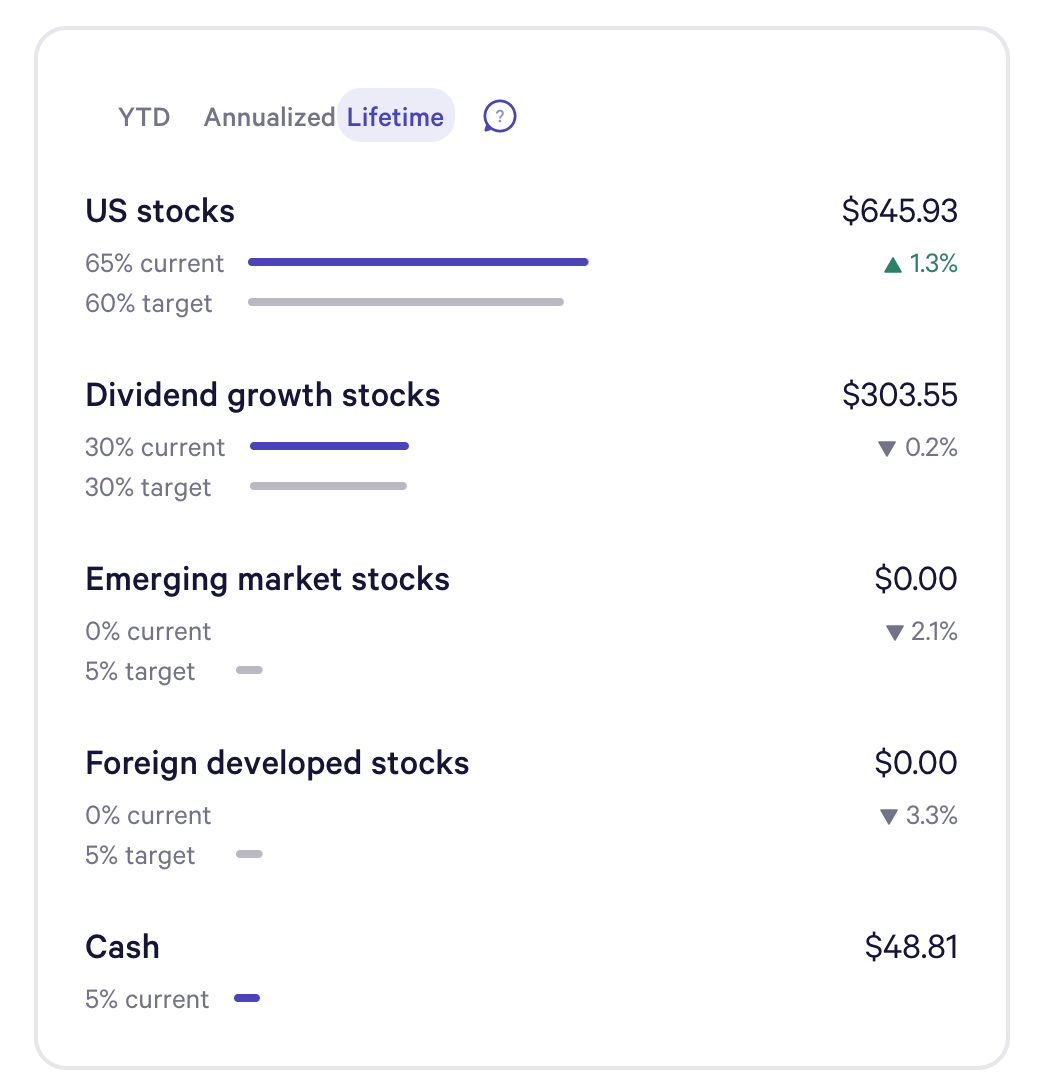
Task: Open the Cash holding row
Action: (122, 947)
